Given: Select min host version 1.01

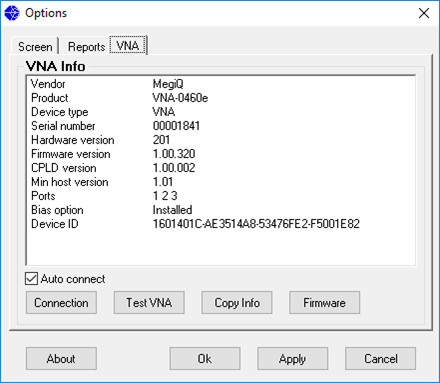Looking at the screenshot, I should click(x=163, y=182).
